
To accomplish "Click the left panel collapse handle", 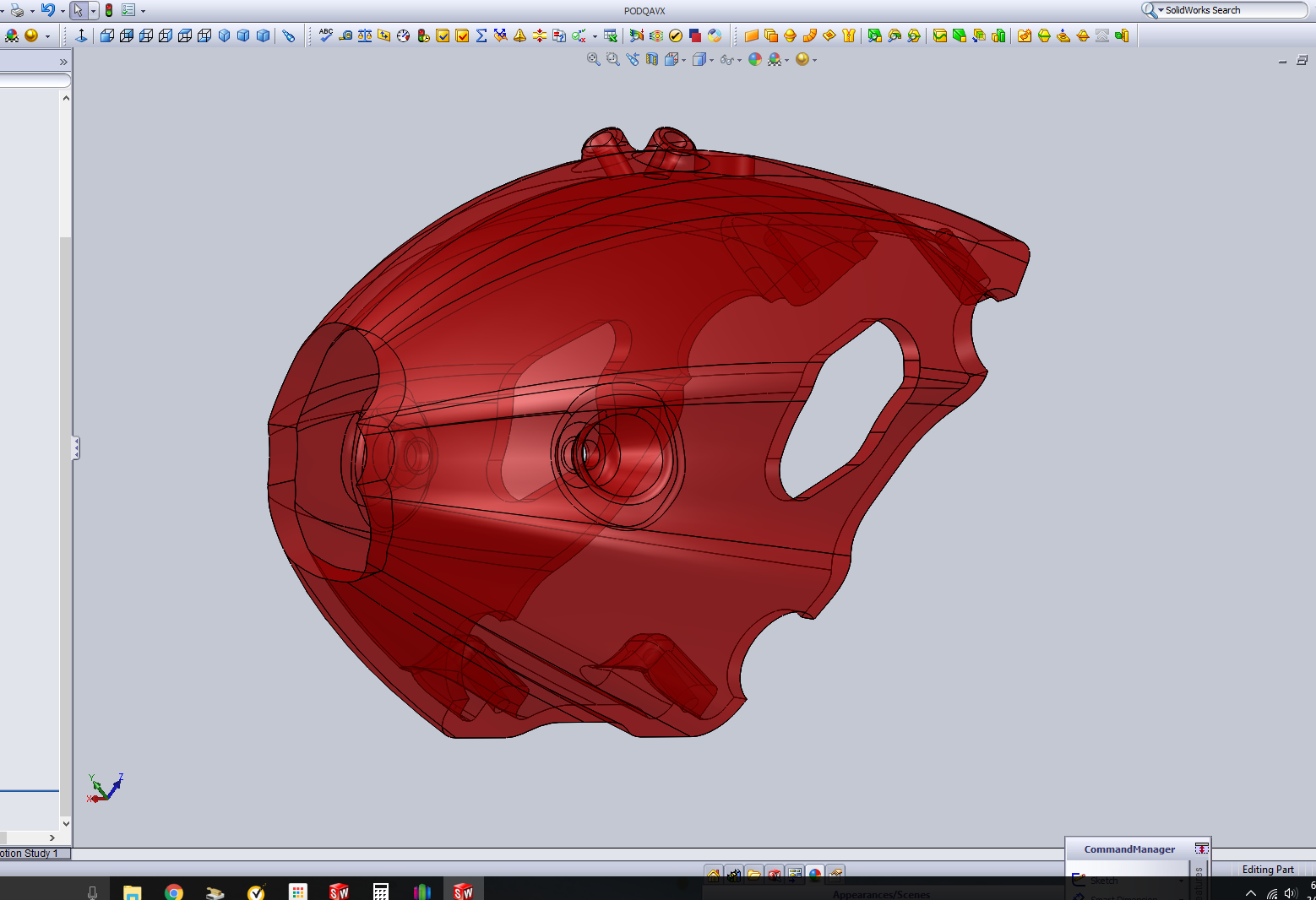I will tap(76, 447).
